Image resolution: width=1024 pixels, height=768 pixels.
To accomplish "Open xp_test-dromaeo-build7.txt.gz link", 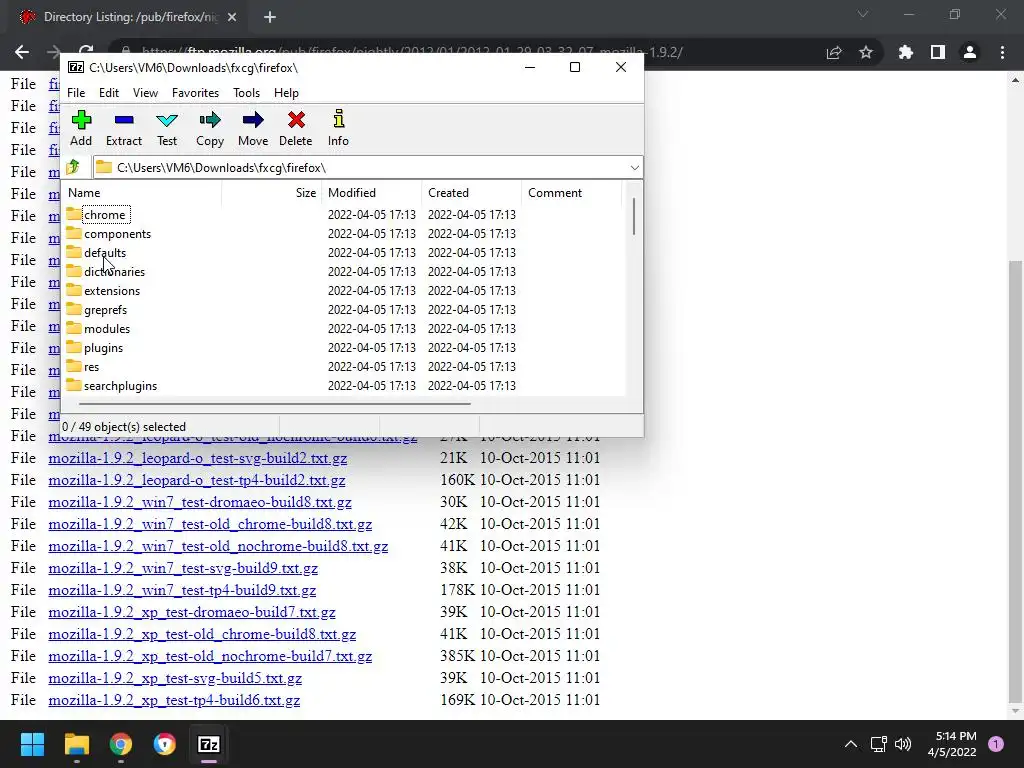I will coord(192,612).
